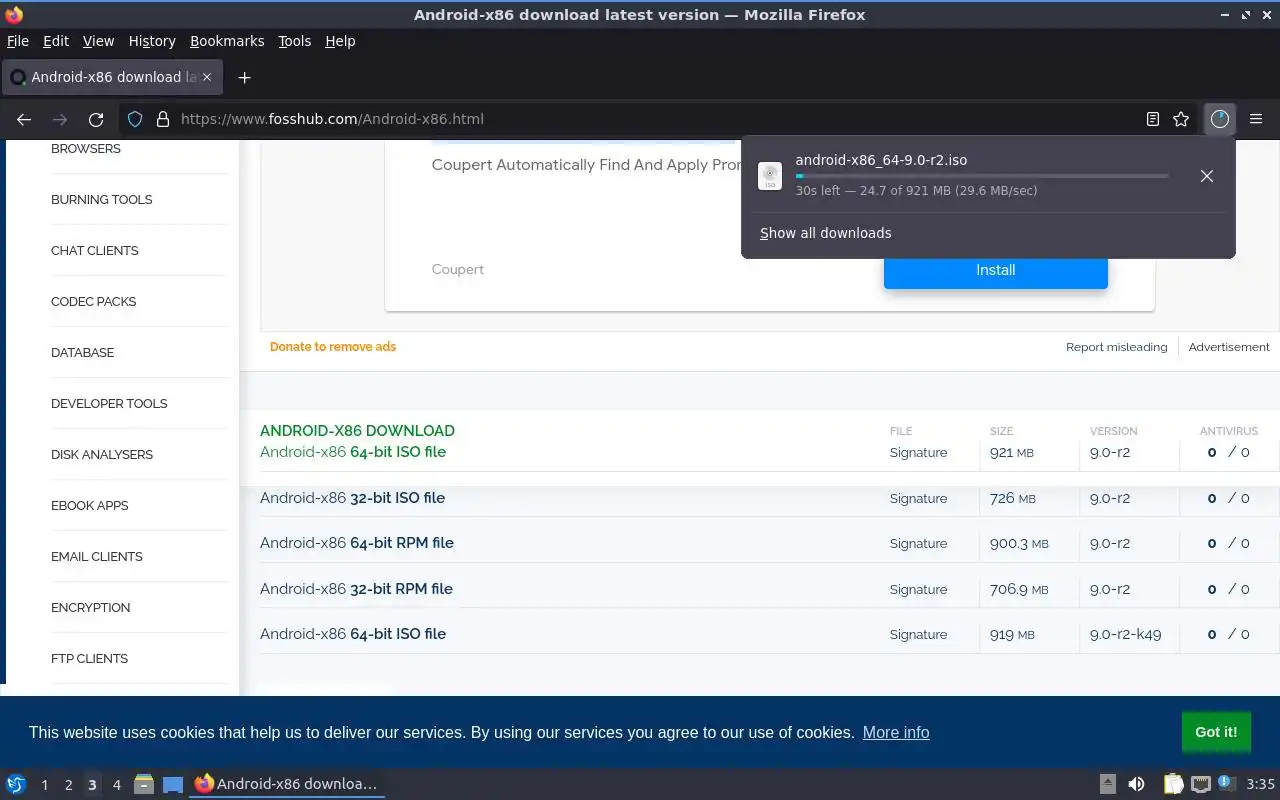Open Signature for the 726 MB file
The height and width of the screenshot is (800, 1280).
pos(918,499)
